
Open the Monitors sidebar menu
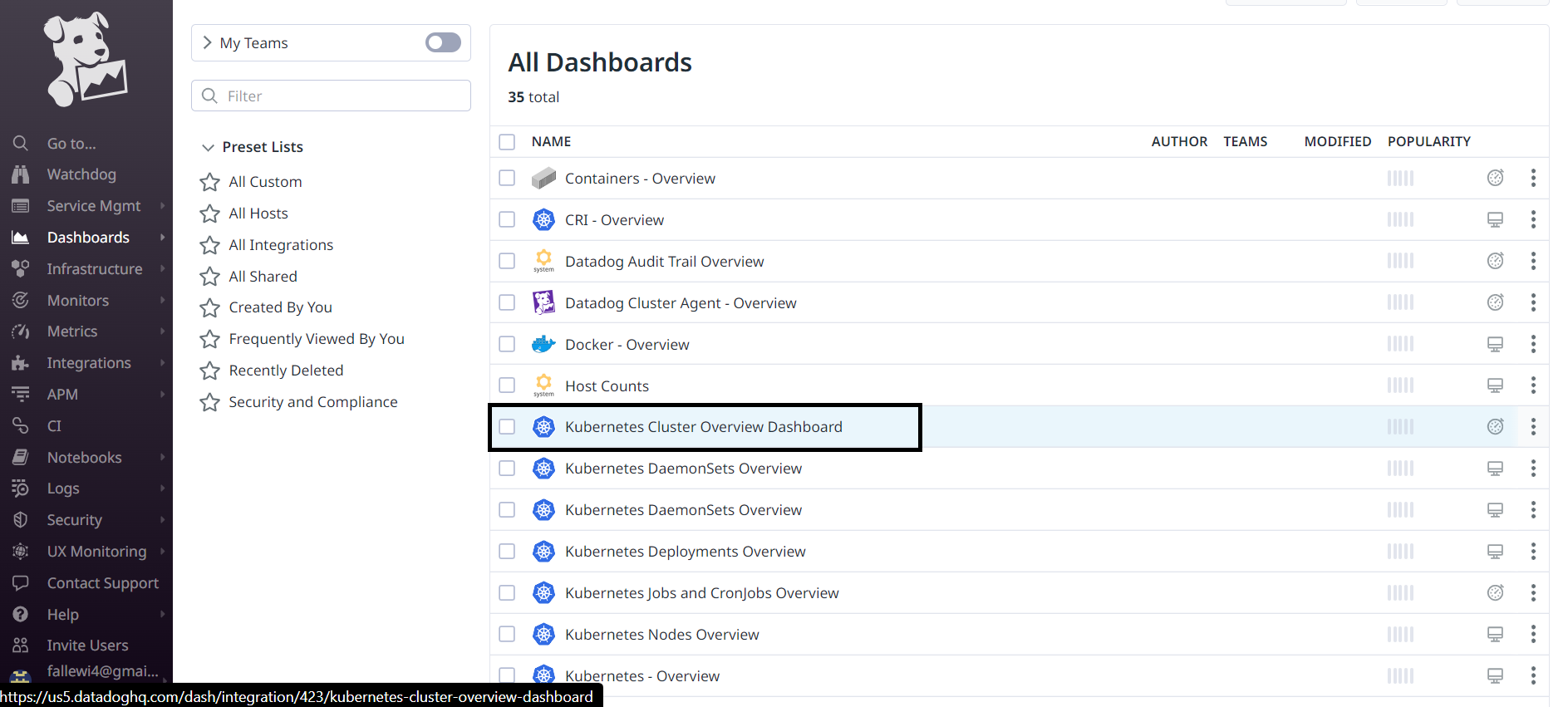tap(78, 301)
